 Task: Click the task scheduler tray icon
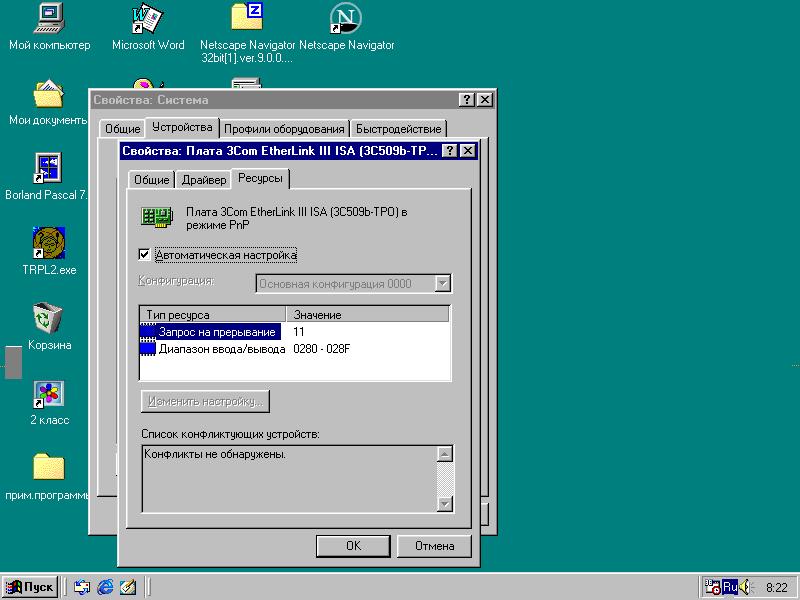coord(712,587)
